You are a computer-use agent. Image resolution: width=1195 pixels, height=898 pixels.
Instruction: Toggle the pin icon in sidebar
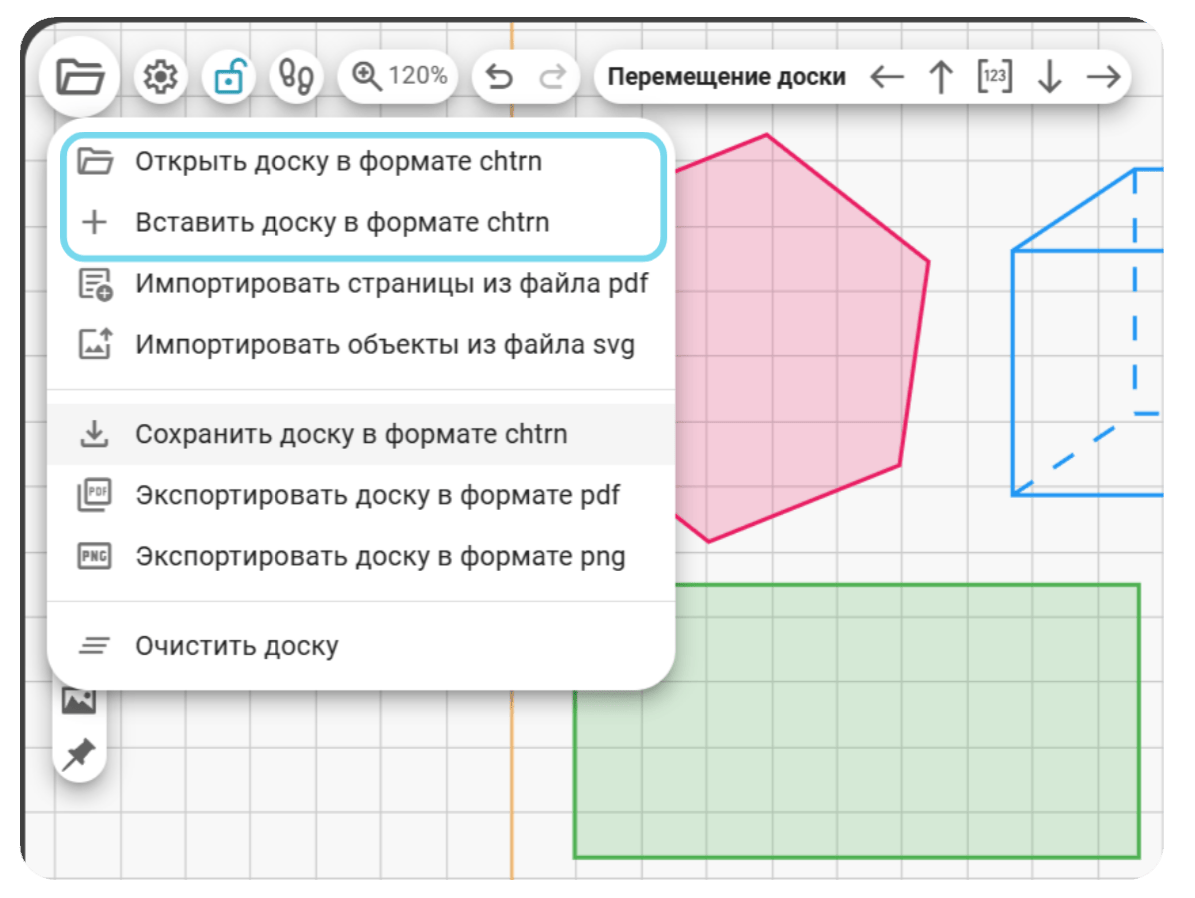click(x=79, y=754)
